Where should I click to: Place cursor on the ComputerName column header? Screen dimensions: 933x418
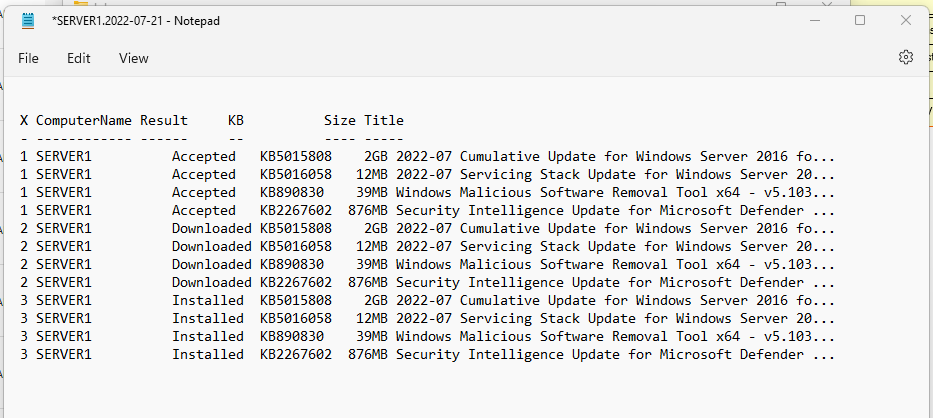click(x=83, y=120)
